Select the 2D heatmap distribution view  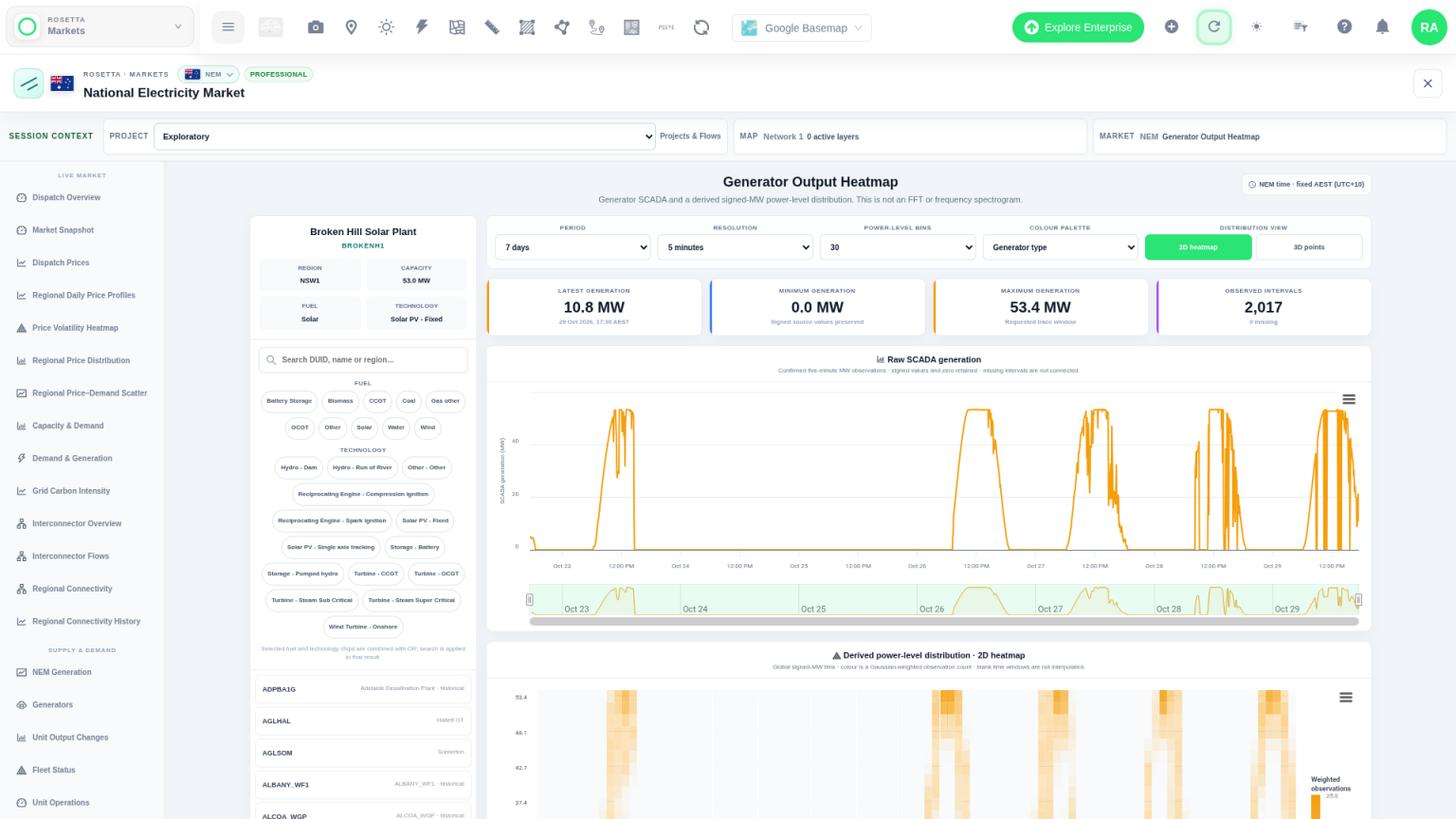pyautogui.click(x=1198, y=247)
